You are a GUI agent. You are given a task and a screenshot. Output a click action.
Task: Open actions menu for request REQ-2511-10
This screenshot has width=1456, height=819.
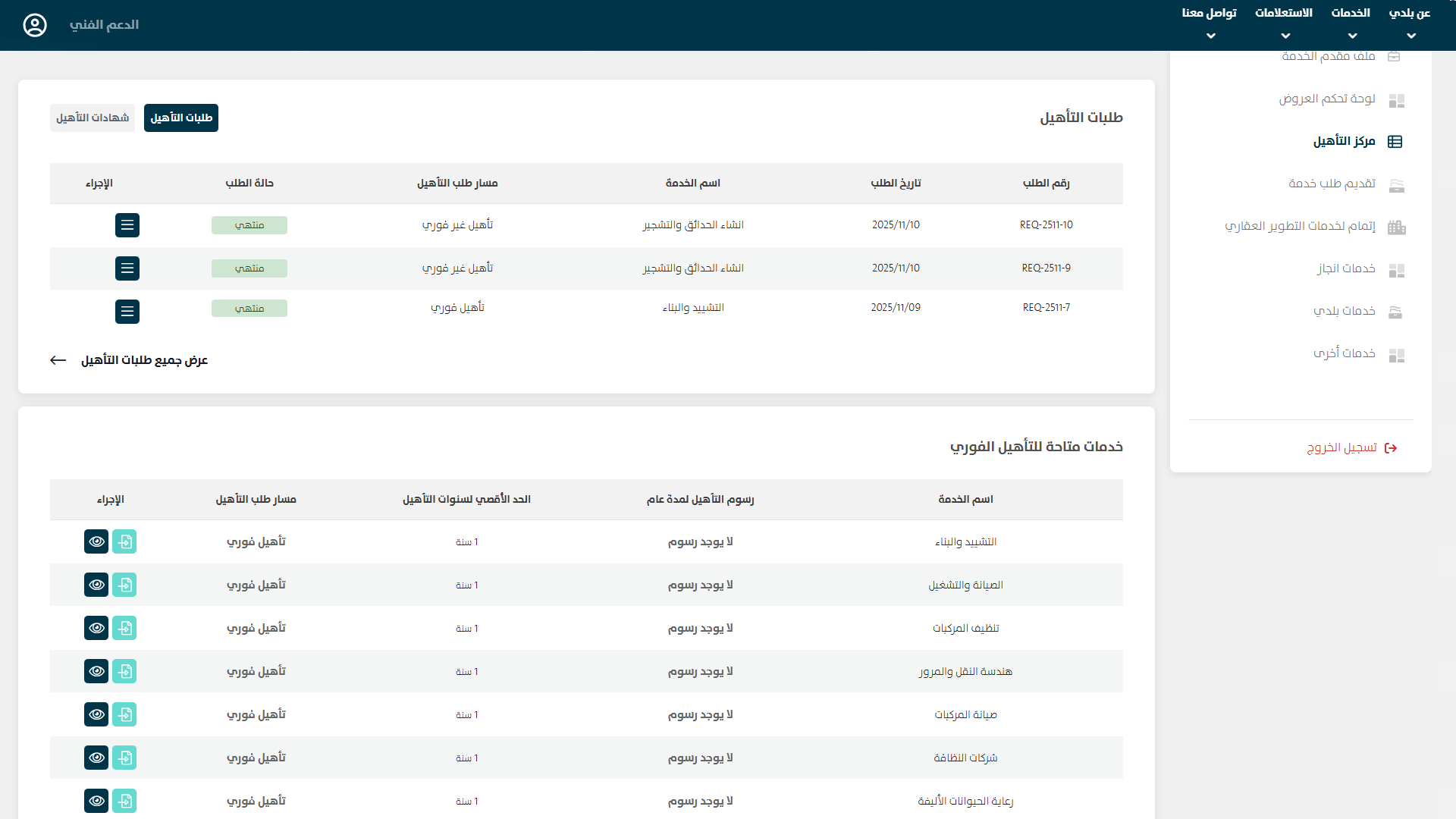coord(127,225)
